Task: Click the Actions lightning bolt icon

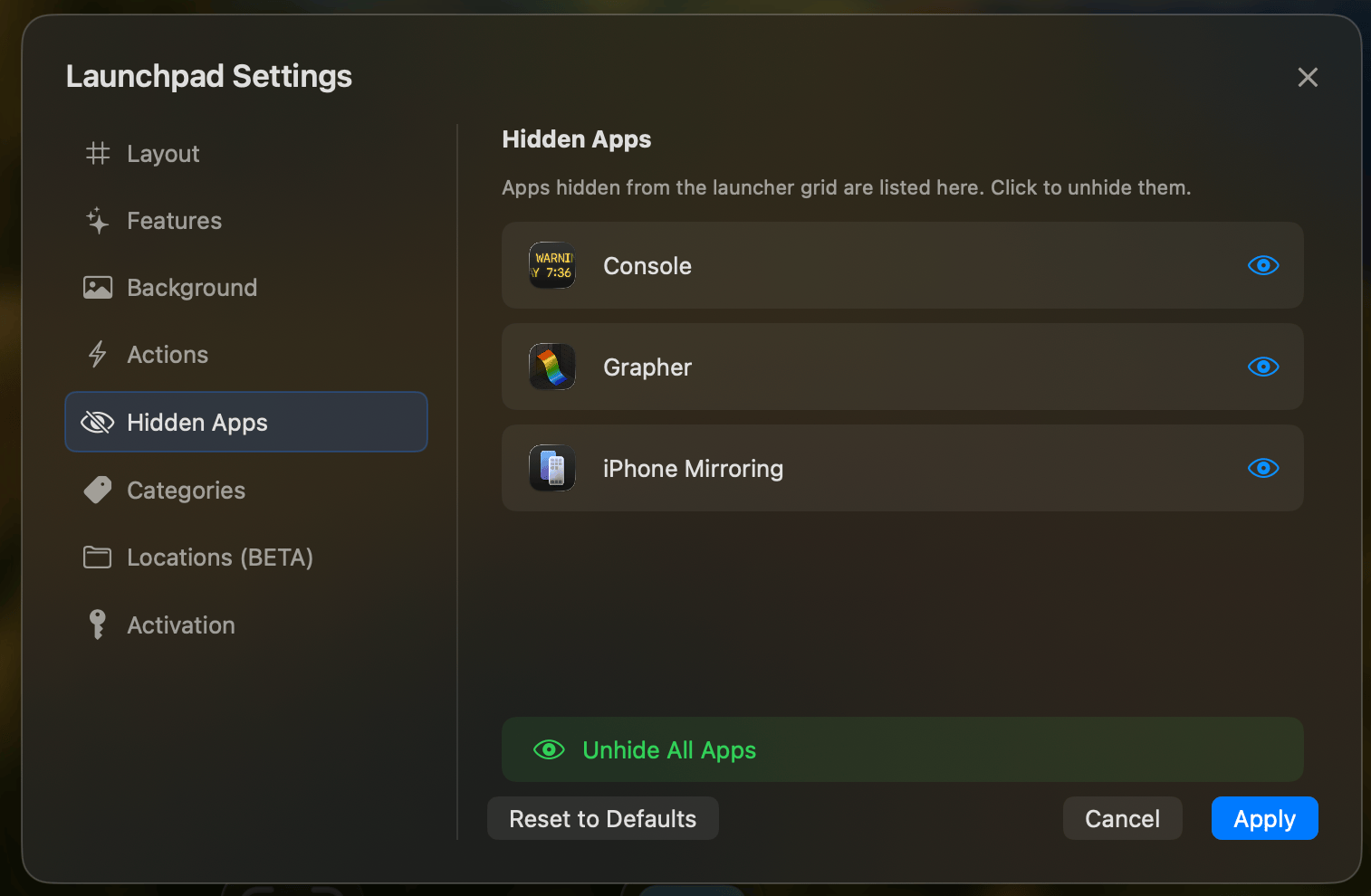Action: coord(97,354)
